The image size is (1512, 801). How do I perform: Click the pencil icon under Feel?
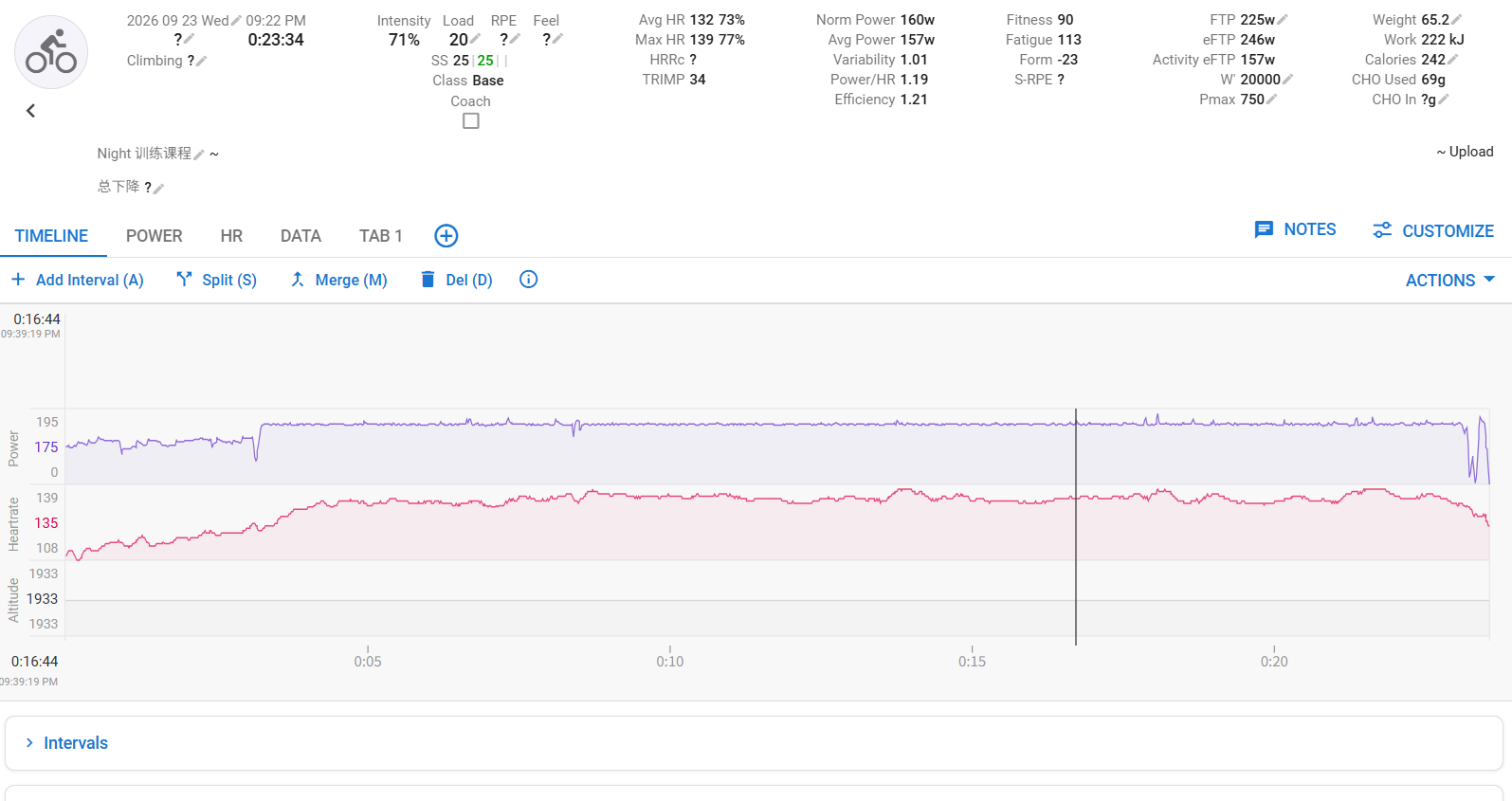coord(557,40)
